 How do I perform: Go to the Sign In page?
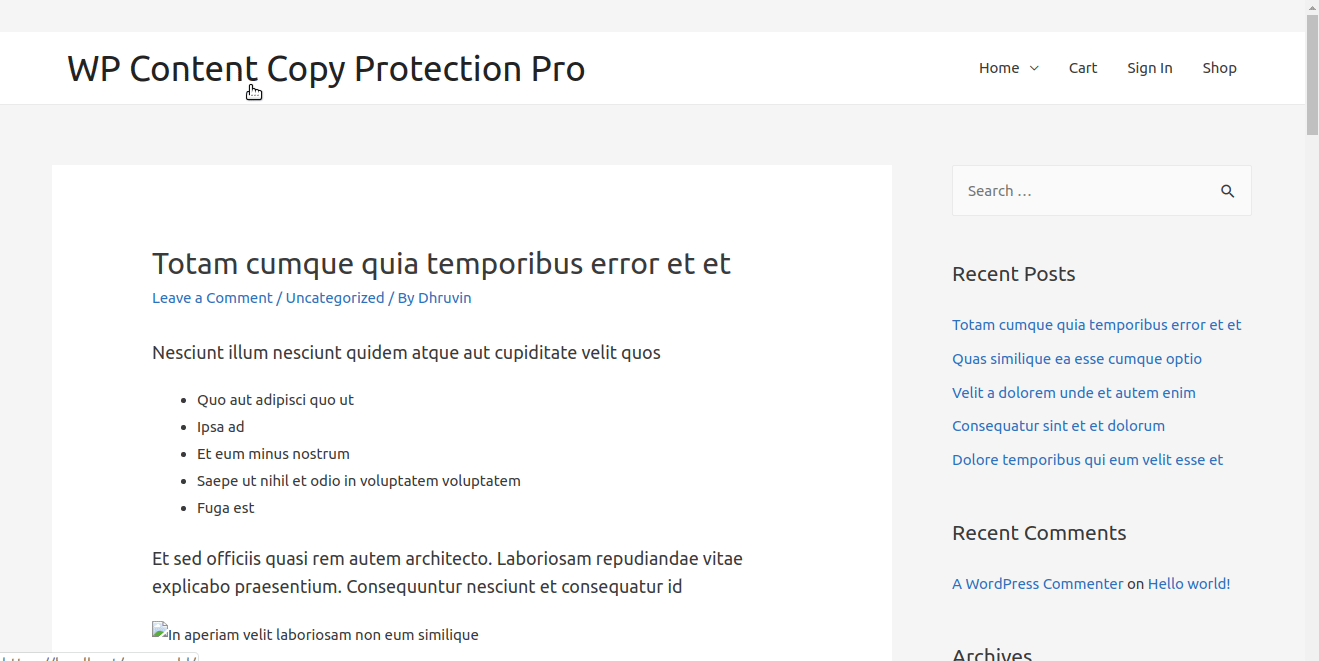[1150, 68]
